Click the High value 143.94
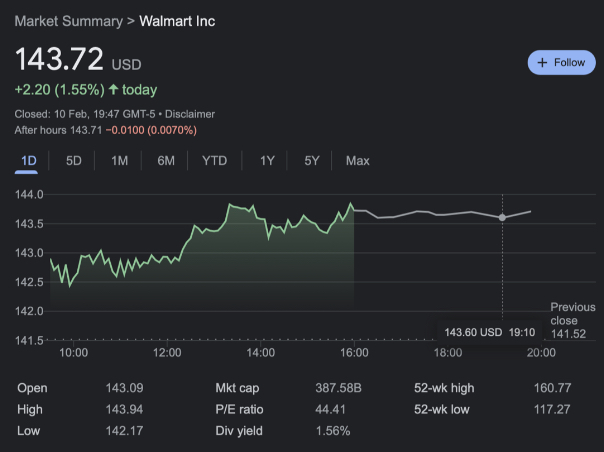Screen dimensions: 604x452 point(124,410)
